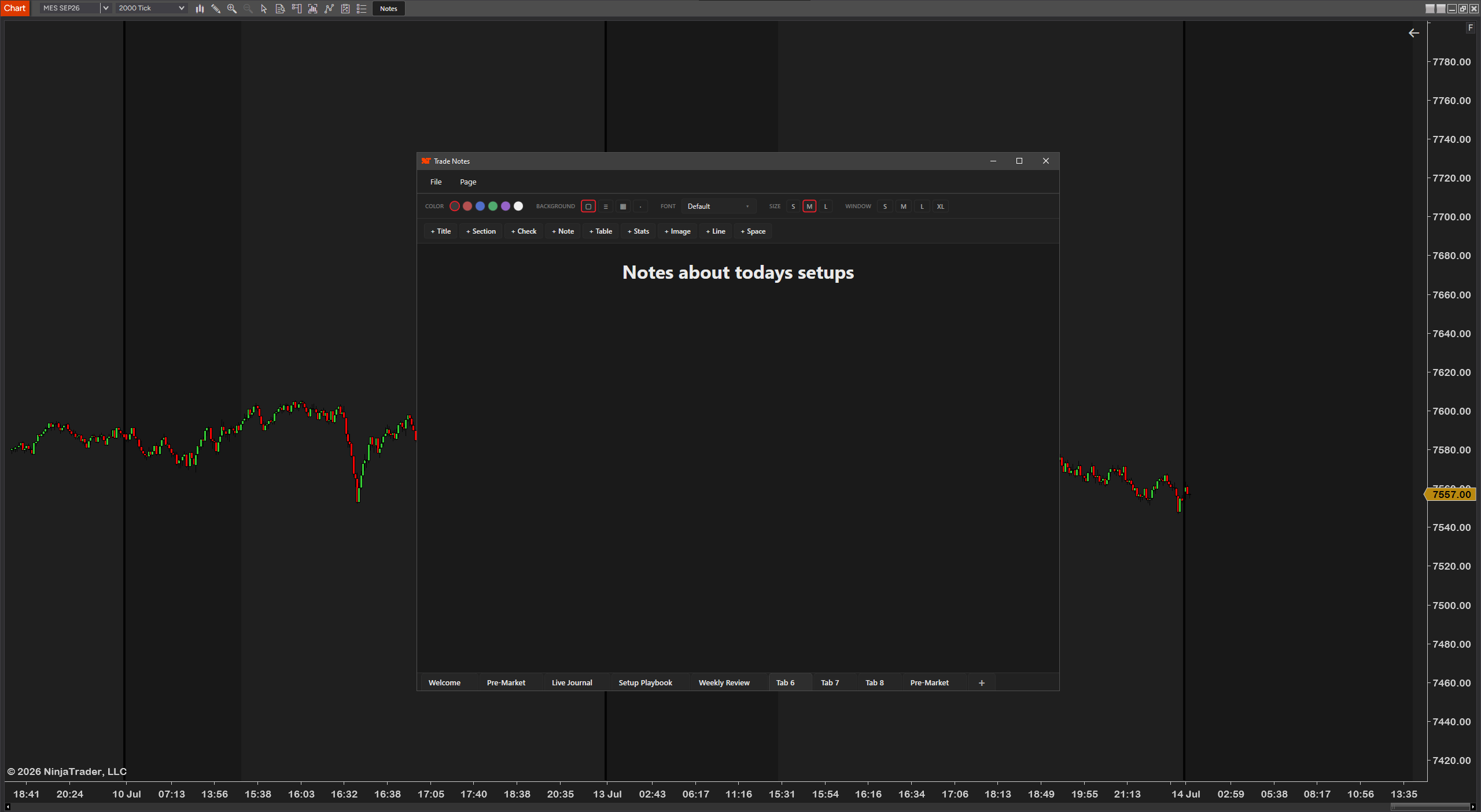Maximize the Trade Notes window

pos(1019,161)
